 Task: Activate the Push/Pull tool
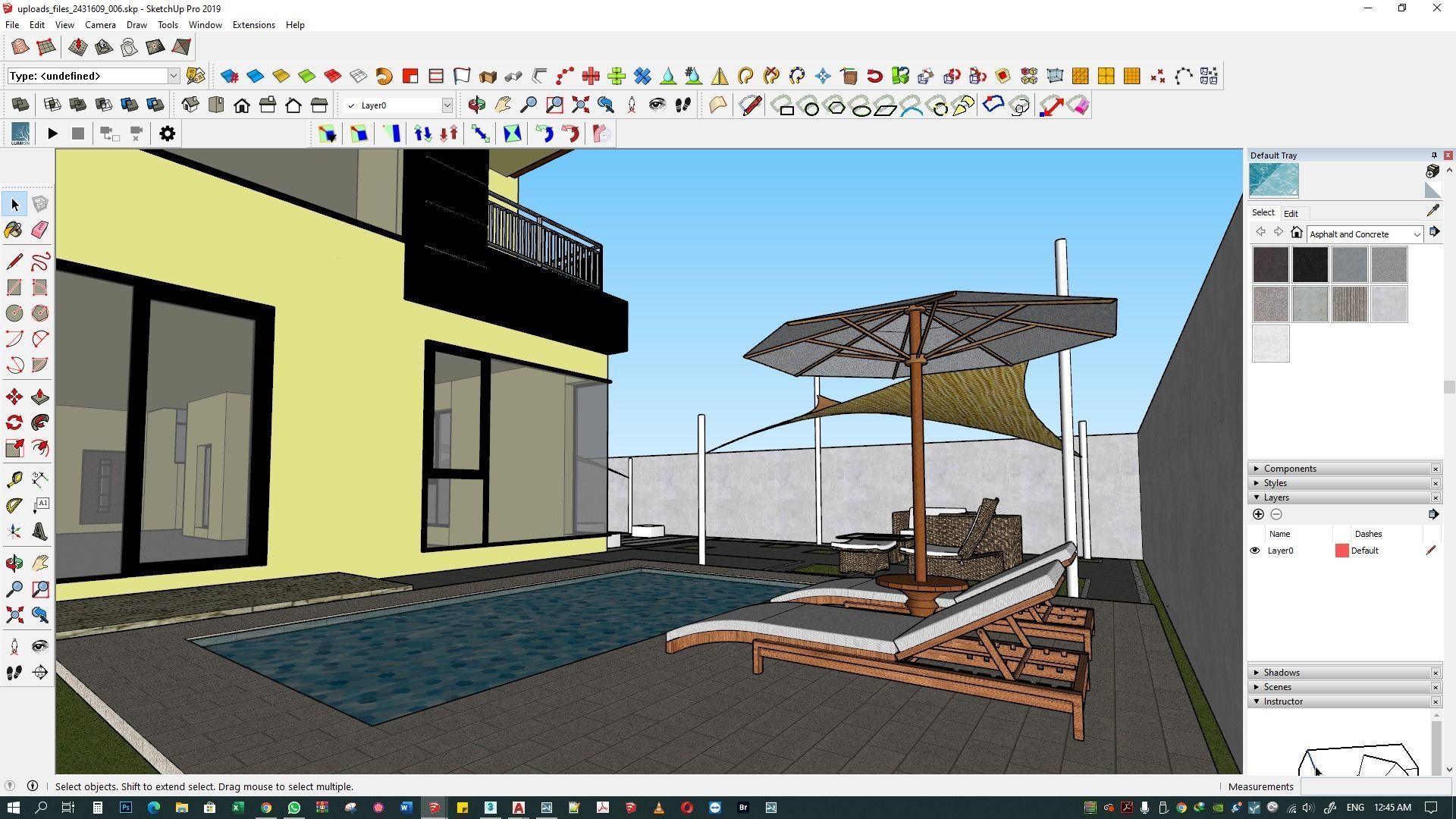coord(40,397)
